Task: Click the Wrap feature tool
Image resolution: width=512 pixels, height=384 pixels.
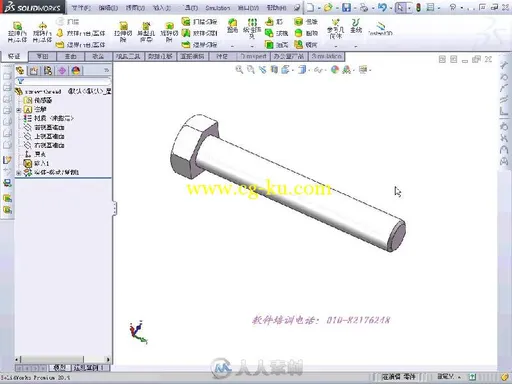Action: [306, 22]
